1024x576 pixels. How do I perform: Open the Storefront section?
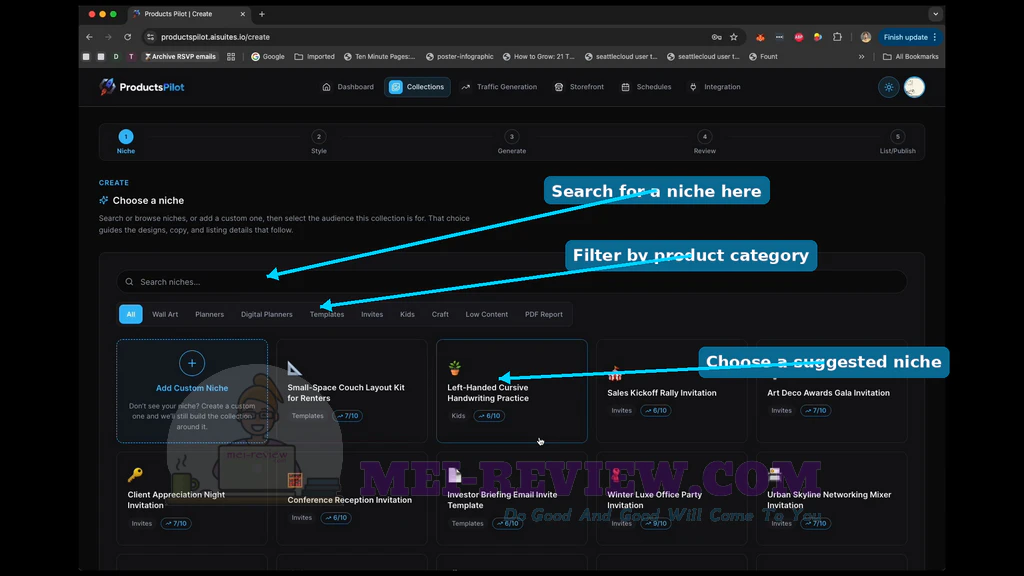[579, 87]
